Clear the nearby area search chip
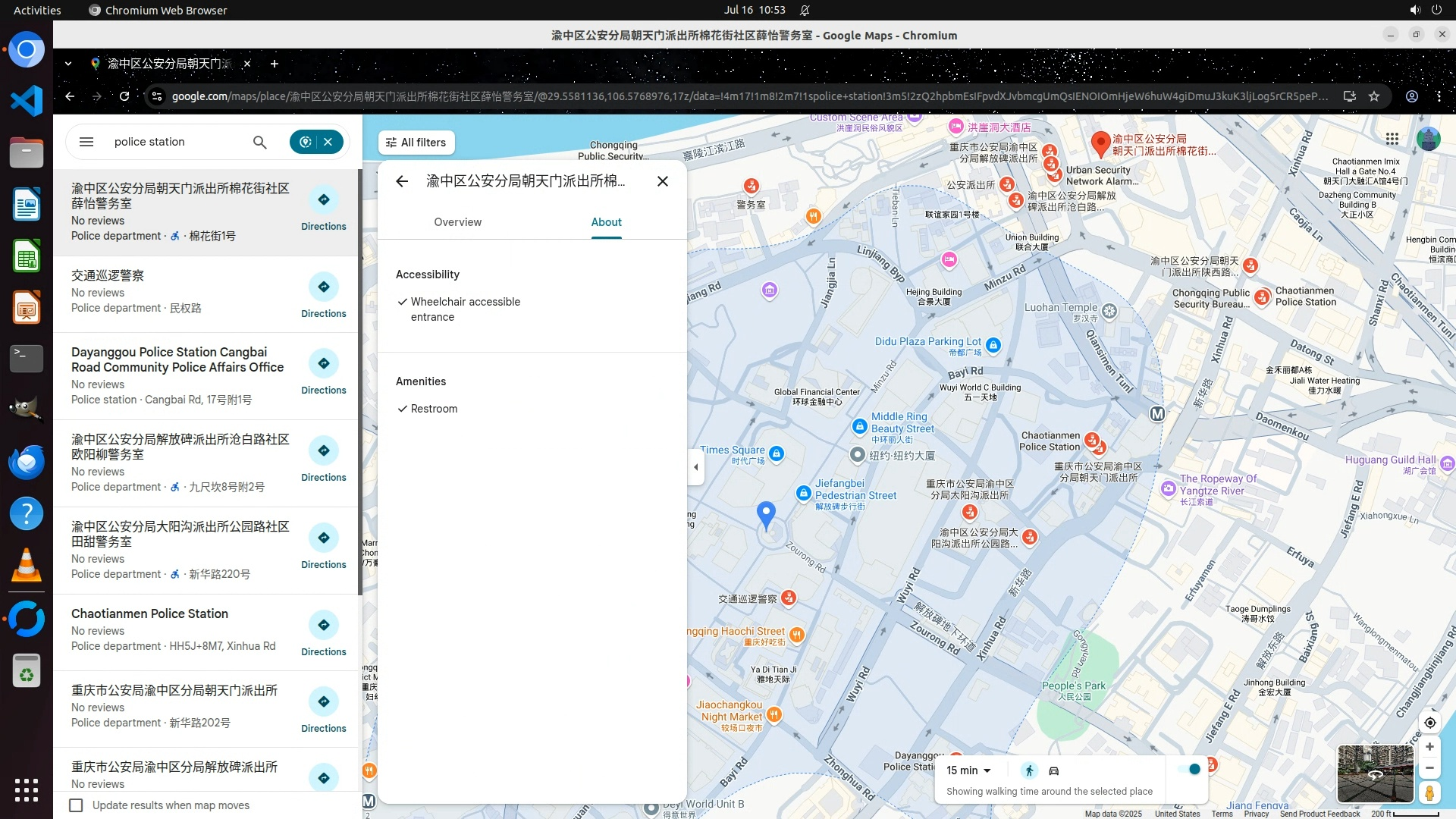 (x=328, y=142)
